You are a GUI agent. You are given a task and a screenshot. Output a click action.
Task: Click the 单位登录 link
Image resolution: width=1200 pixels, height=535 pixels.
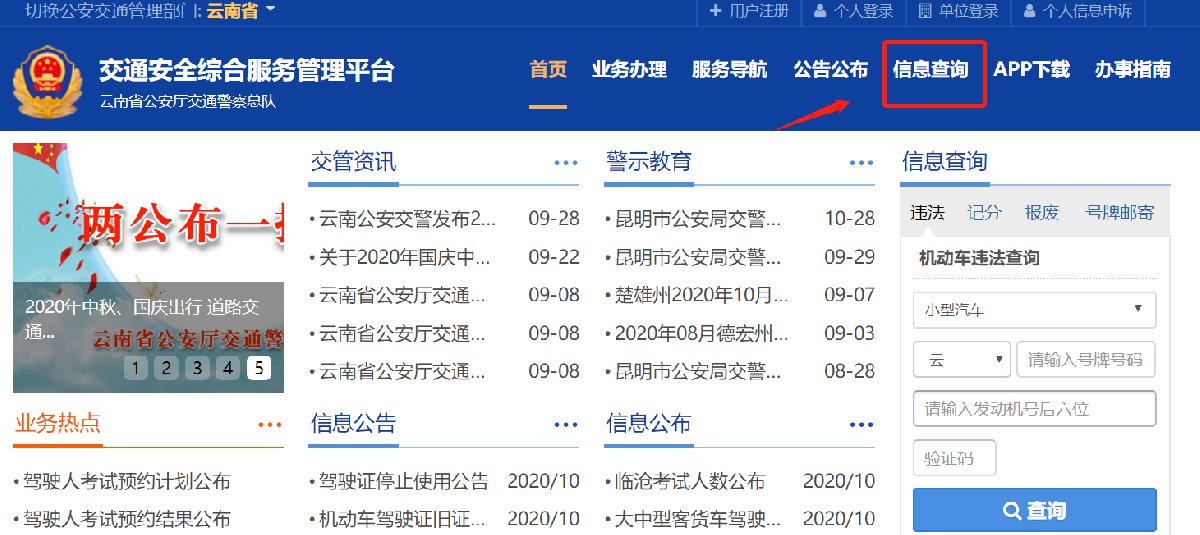coord(969,11)
